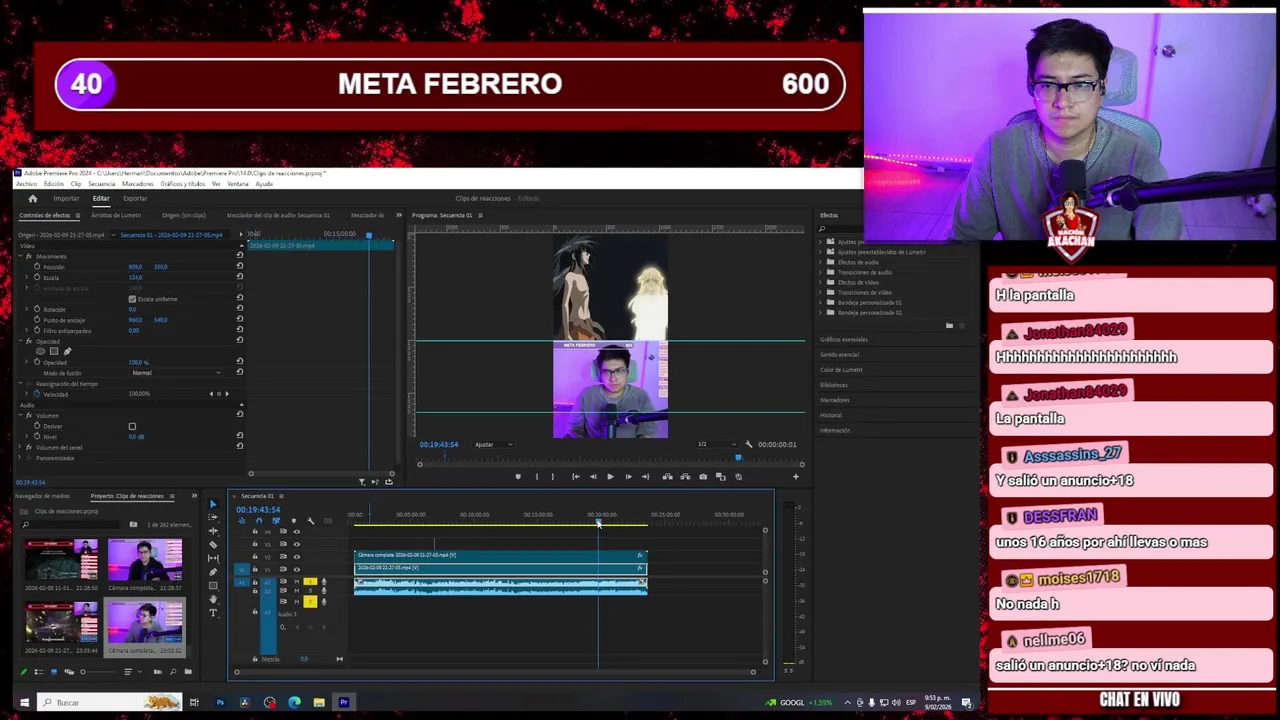Open Find magnifier in Project panel footer
The width and height of the screenshot is (1280, 720).
point(173,671)
